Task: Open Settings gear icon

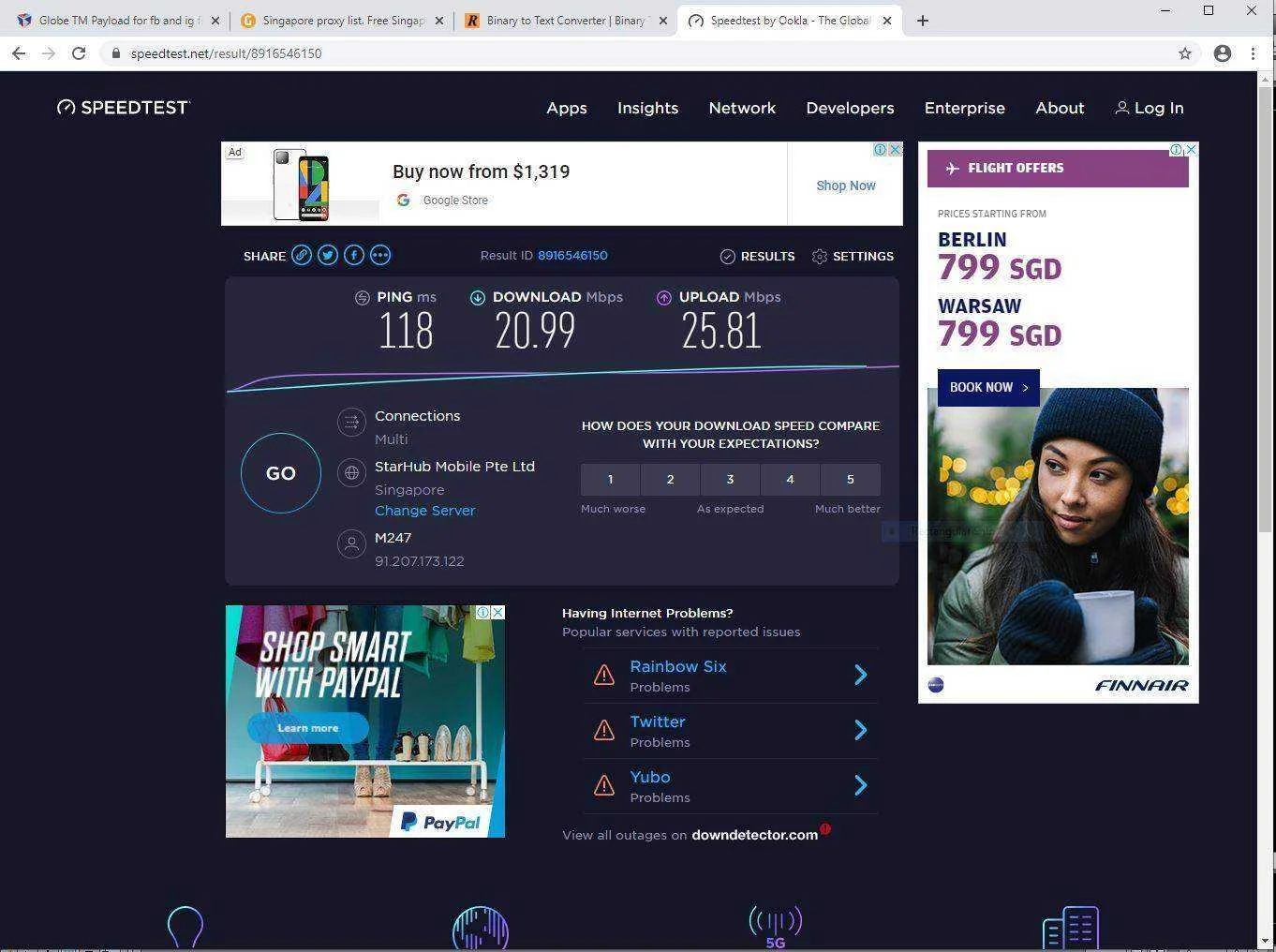Action: tap(820, 256)
